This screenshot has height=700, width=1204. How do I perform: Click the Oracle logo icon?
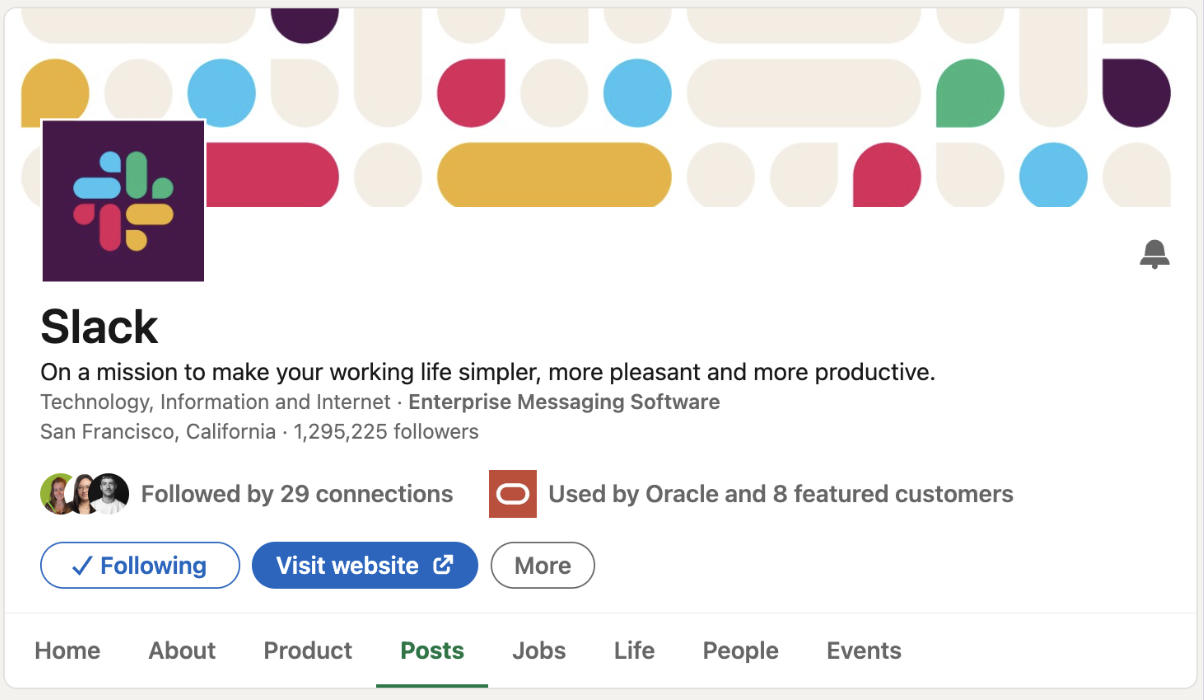tap(513, 494)
